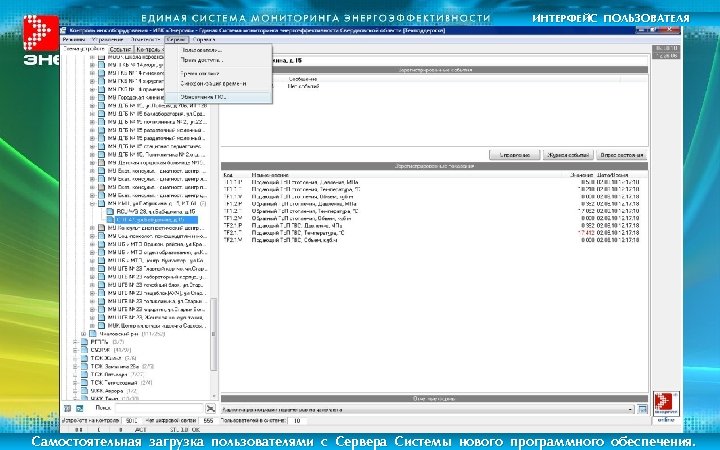The height and width of the screenshot is (450, 720).
Task: Open the Справка menu
Action: 203,40
